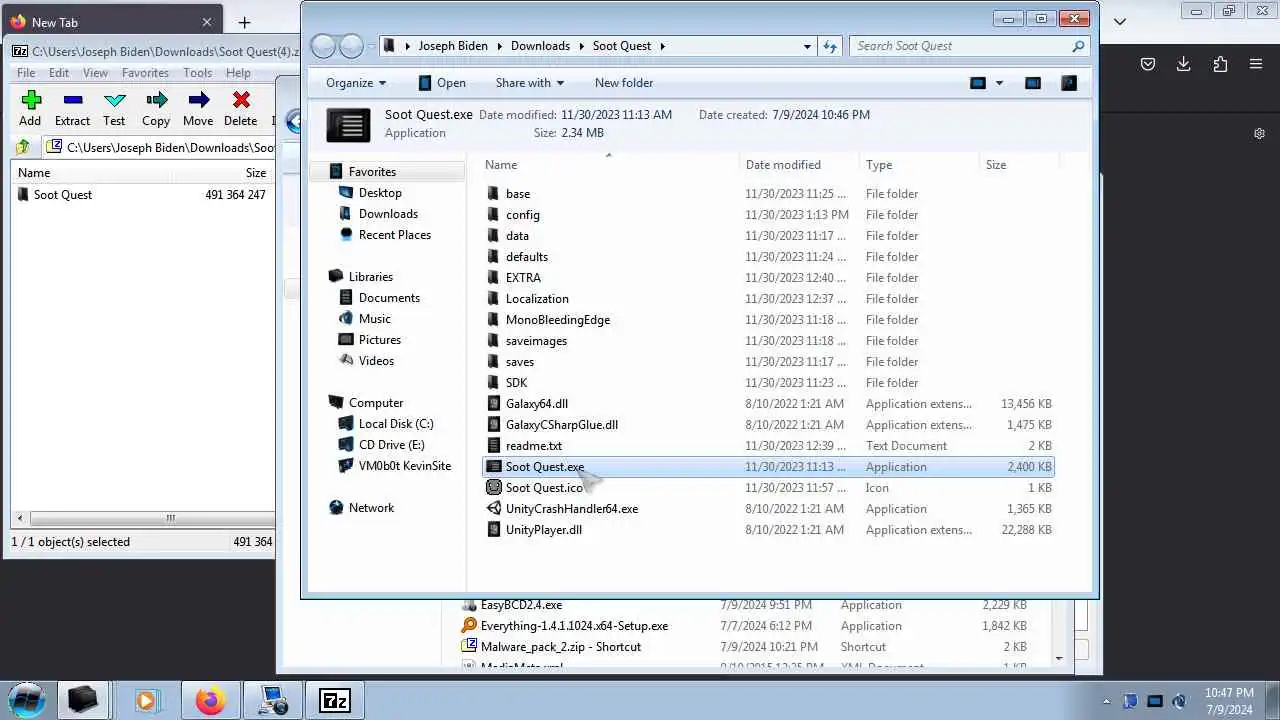
Task: Click Downloads in the address breadcrumb
Action: pyautogui.click(x=540, y=46)
